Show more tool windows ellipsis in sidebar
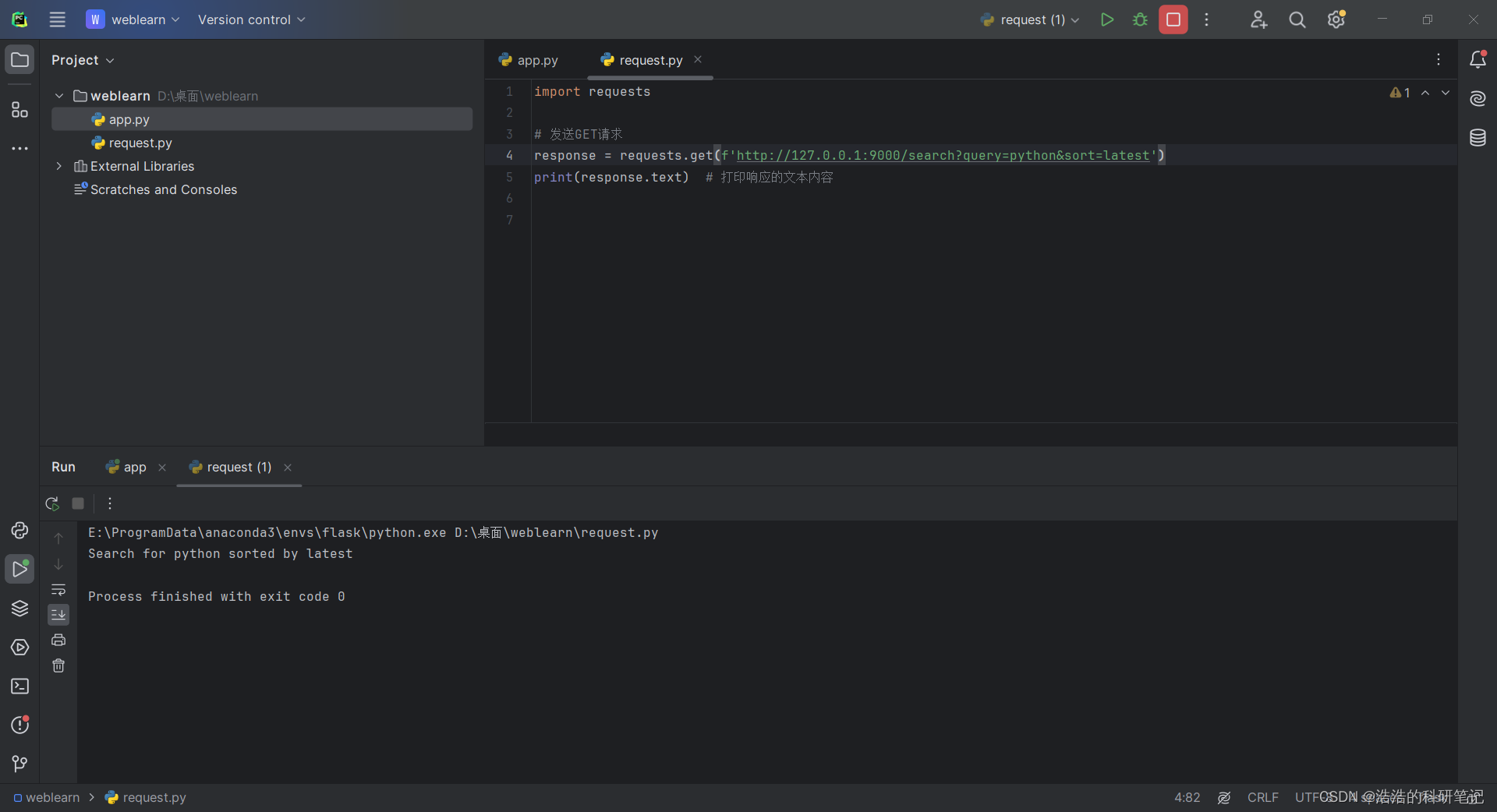The width and height of the screenshot is (1497, 812). (19, 148)
